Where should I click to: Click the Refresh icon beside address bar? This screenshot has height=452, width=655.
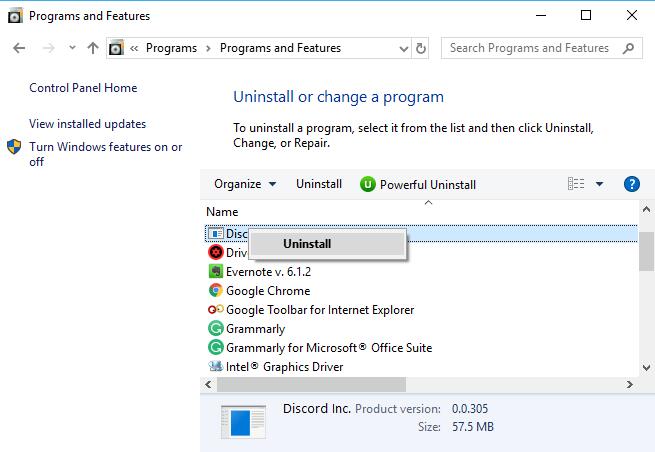421,48
